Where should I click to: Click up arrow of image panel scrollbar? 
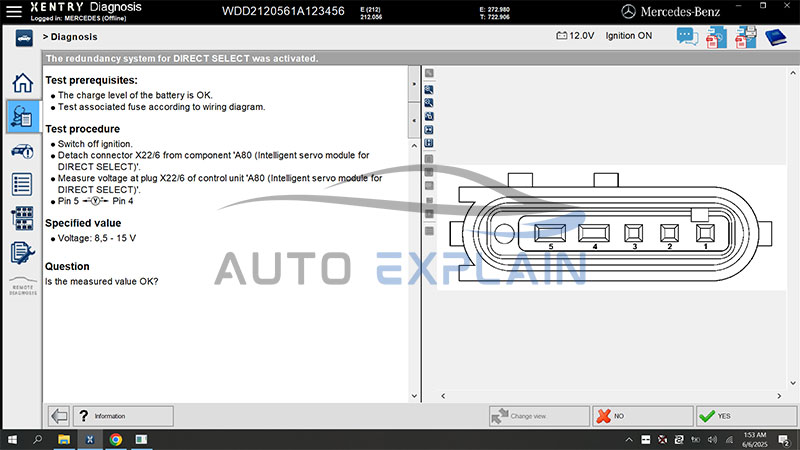pos(793,73)
